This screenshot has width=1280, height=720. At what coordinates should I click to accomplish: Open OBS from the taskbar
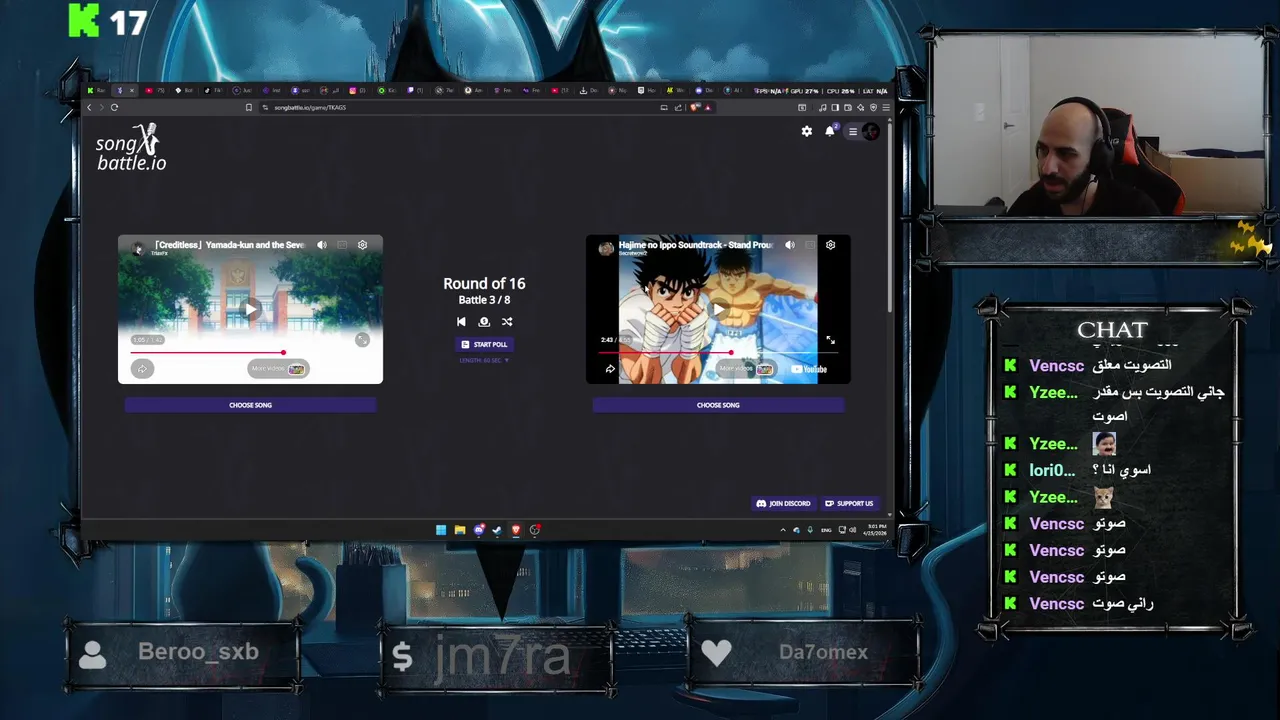535,530
